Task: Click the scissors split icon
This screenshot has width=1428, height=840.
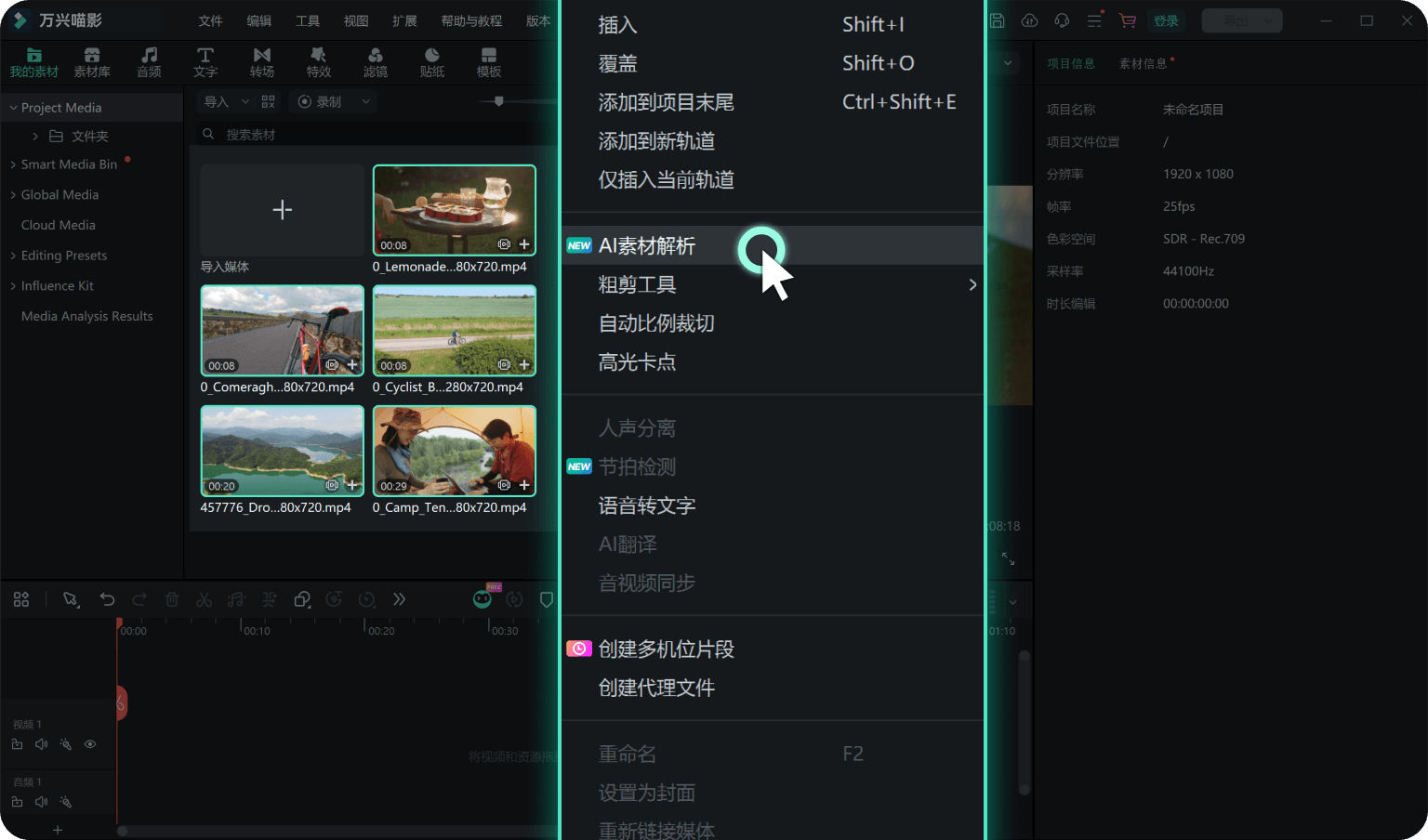Action: [x=205, y=599]
